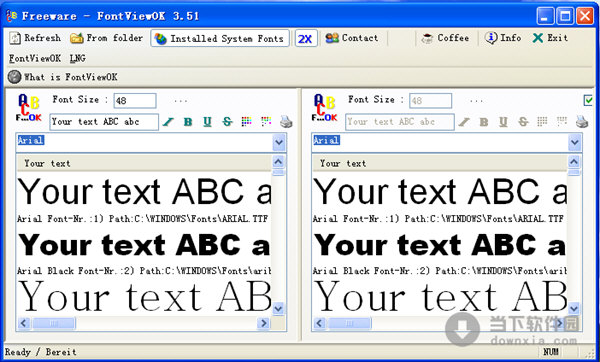Viewport: 600px width, 362px height.
Task: Click left pane scroll right arrow
Action: pos(263,323)
